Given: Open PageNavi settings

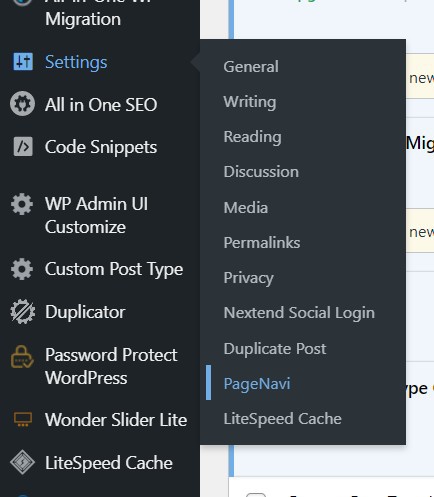Looking at the screenshot, I should point(257,384).
